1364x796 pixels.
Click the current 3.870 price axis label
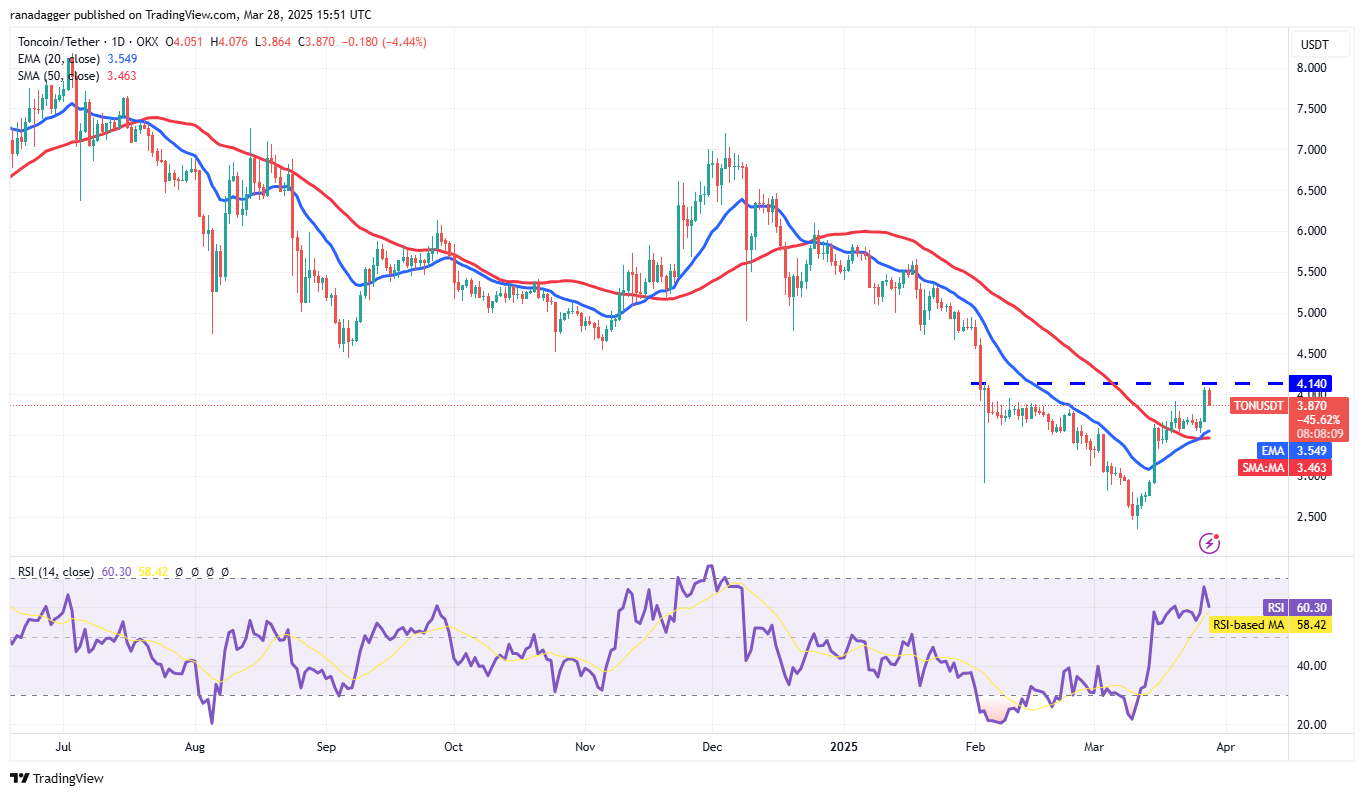[1311, 406]
